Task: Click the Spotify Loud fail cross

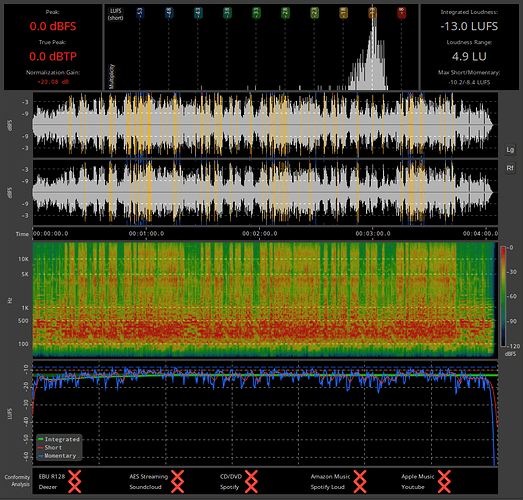Action: tap(360, 487)
